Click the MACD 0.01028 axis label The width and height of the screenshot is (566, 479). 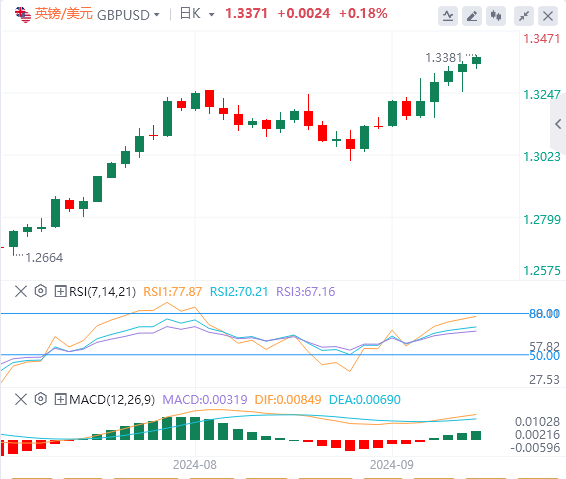(537, 422)
